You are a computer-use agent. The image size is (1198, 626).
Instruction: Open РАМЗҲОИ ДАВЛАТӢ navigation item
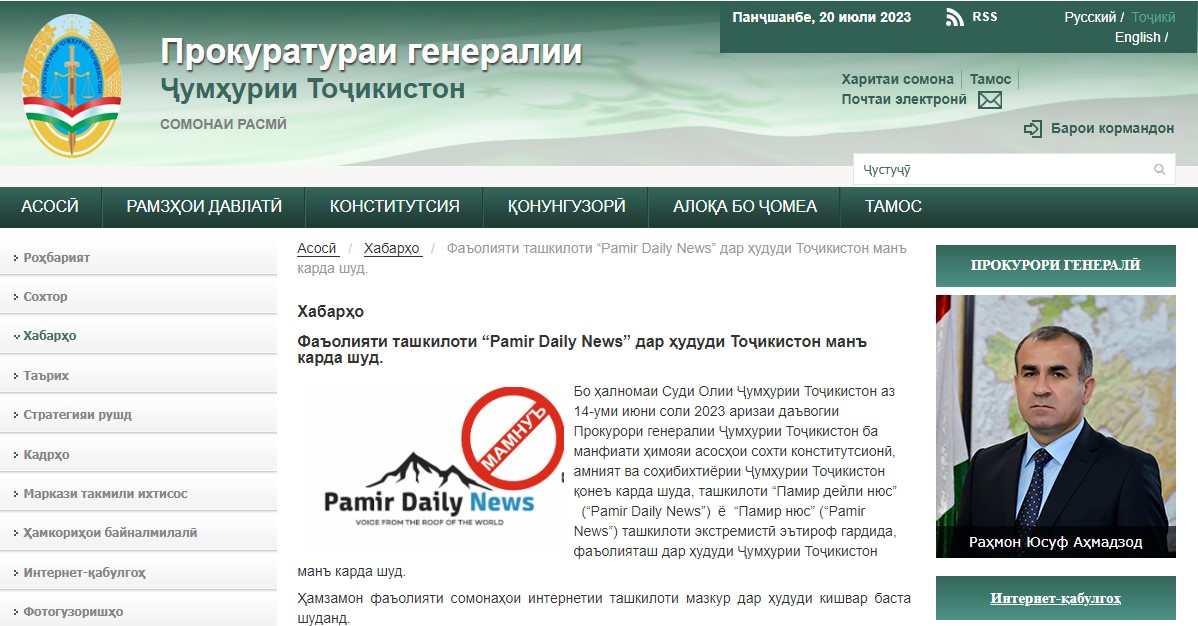pos(204,206)
